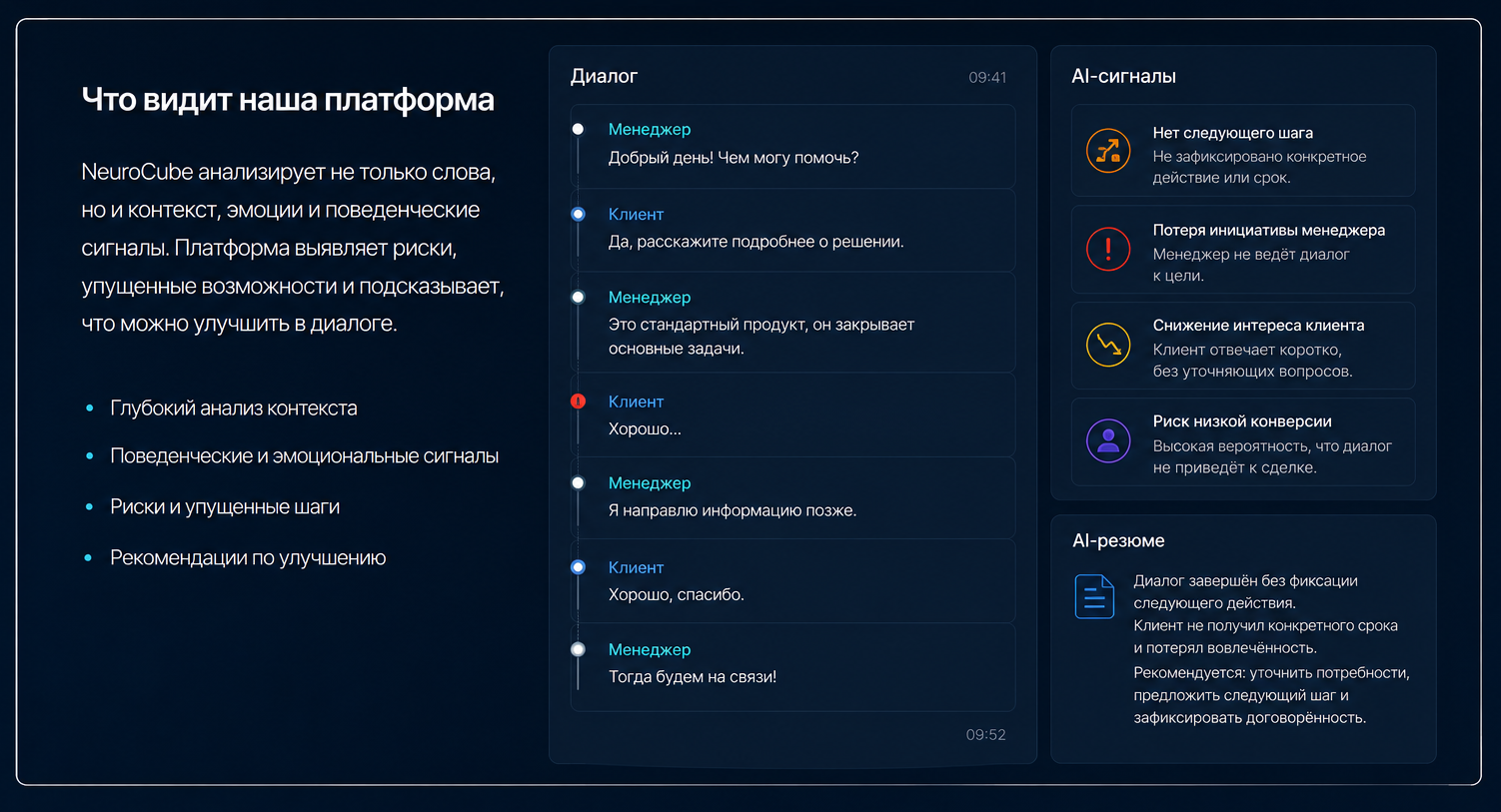This screenshot has width=1501, height=812.
Task: Click bullet 'Глубокий анализ контекста'
Action: pos(234,408)
